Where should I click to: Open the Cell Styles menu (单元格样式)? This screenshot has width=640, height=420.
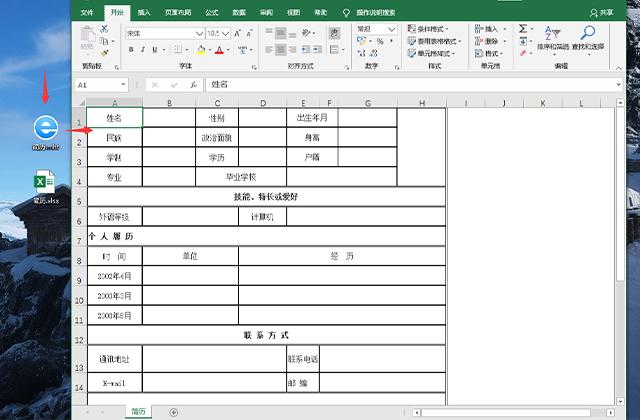tap(431, 53)
